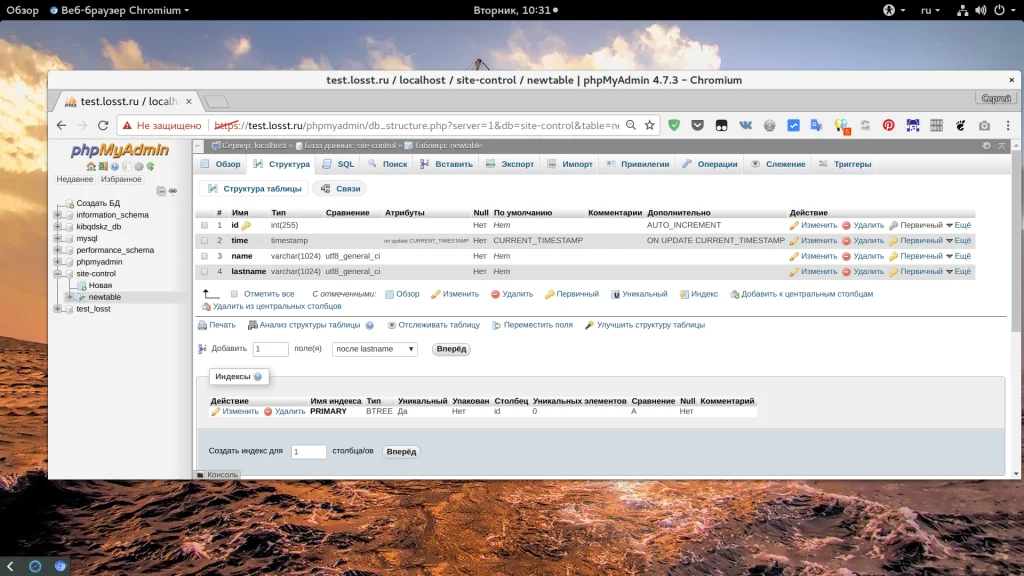Image resolution: width=1024 pixels, height=576 pixels.
Task: Open the 'после lastname' position dropdown
Action: 375,349
